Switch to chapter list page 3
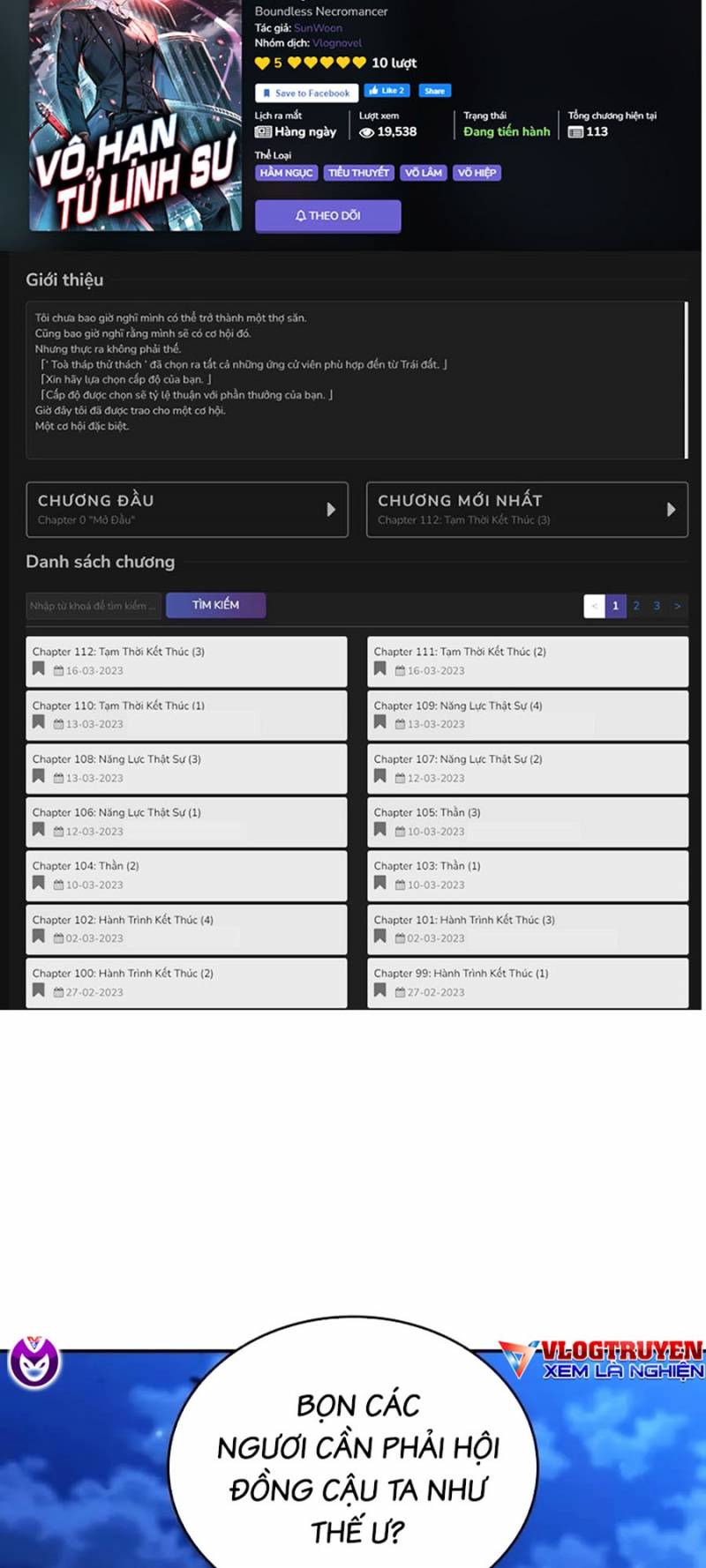The height and width of the screenshot is (1568, 706). click(657, 606)
